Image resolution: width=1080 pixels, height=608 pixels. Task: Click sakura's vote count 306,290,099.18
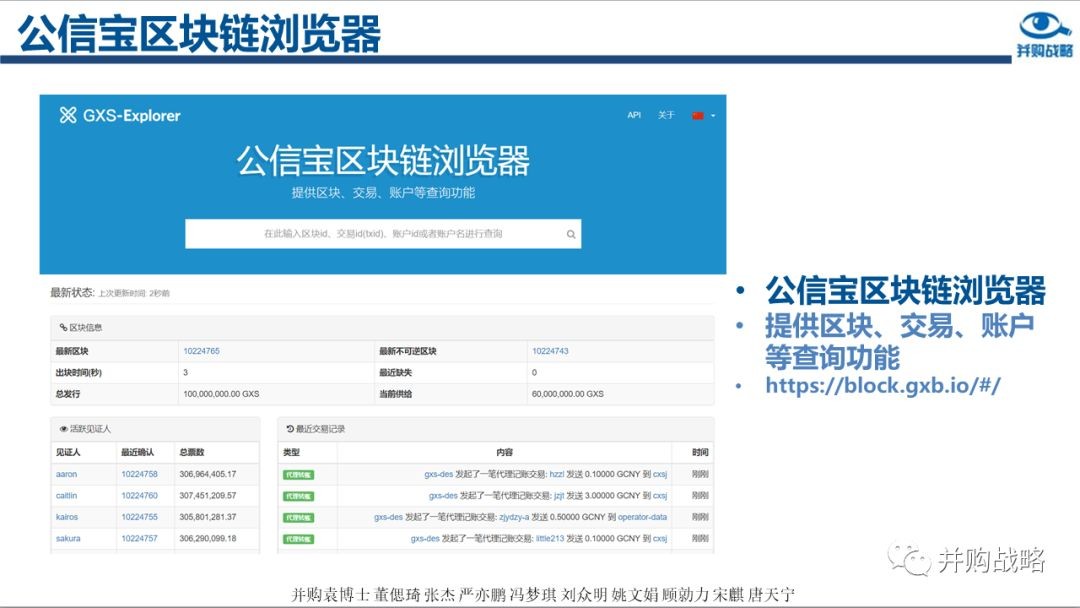click(x=207, y=538)
